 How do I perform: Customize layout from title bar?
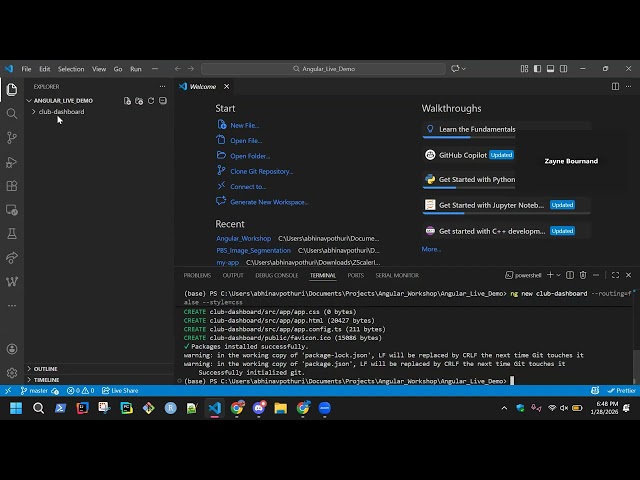click(524, 69)
